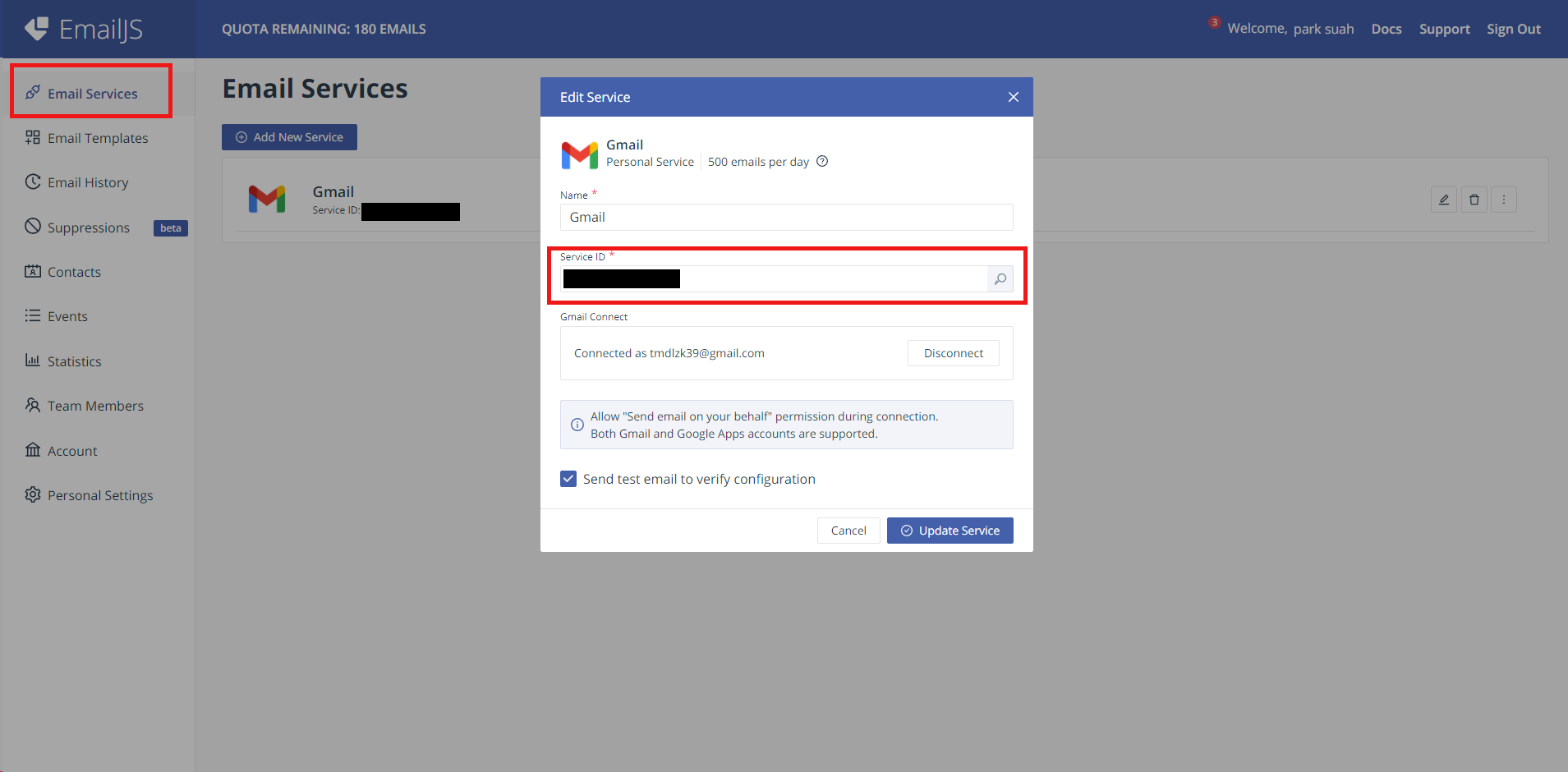
Task: Click Add New Service button
Action: click(x=289, y=137)
